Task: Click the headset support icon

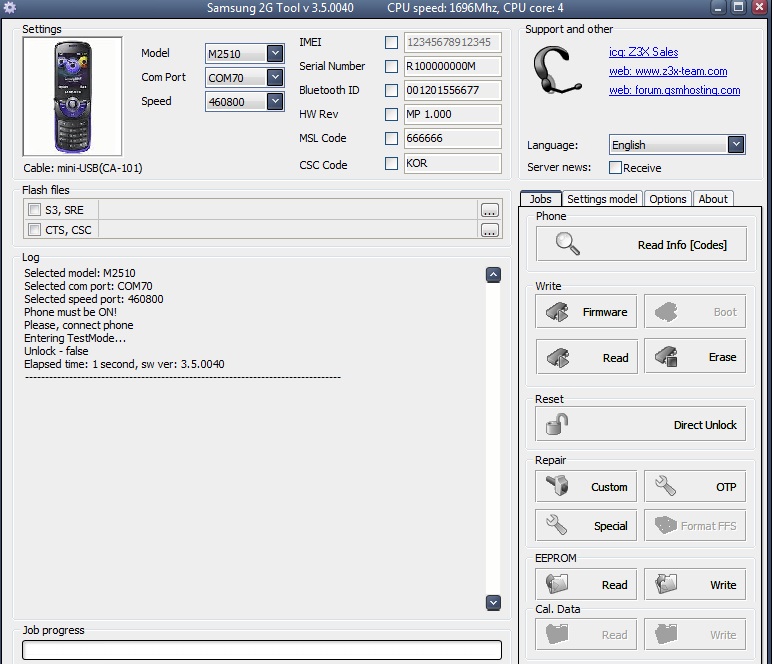Action: click(557, 70)
